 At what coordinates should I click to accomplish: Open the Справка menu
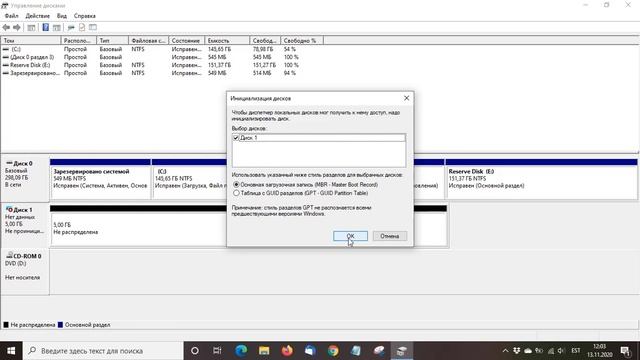point(85,16)
